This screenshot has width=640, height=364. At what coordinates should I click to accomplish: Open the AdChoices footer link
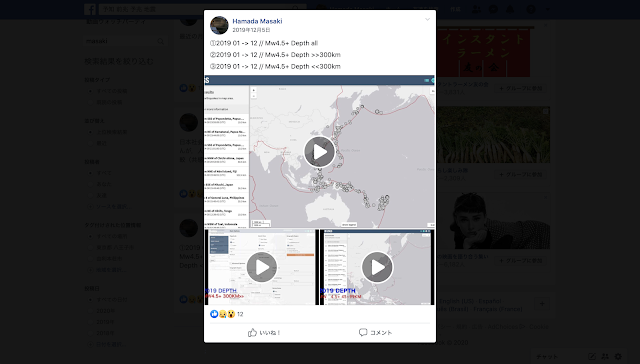[x=506, y=327]
